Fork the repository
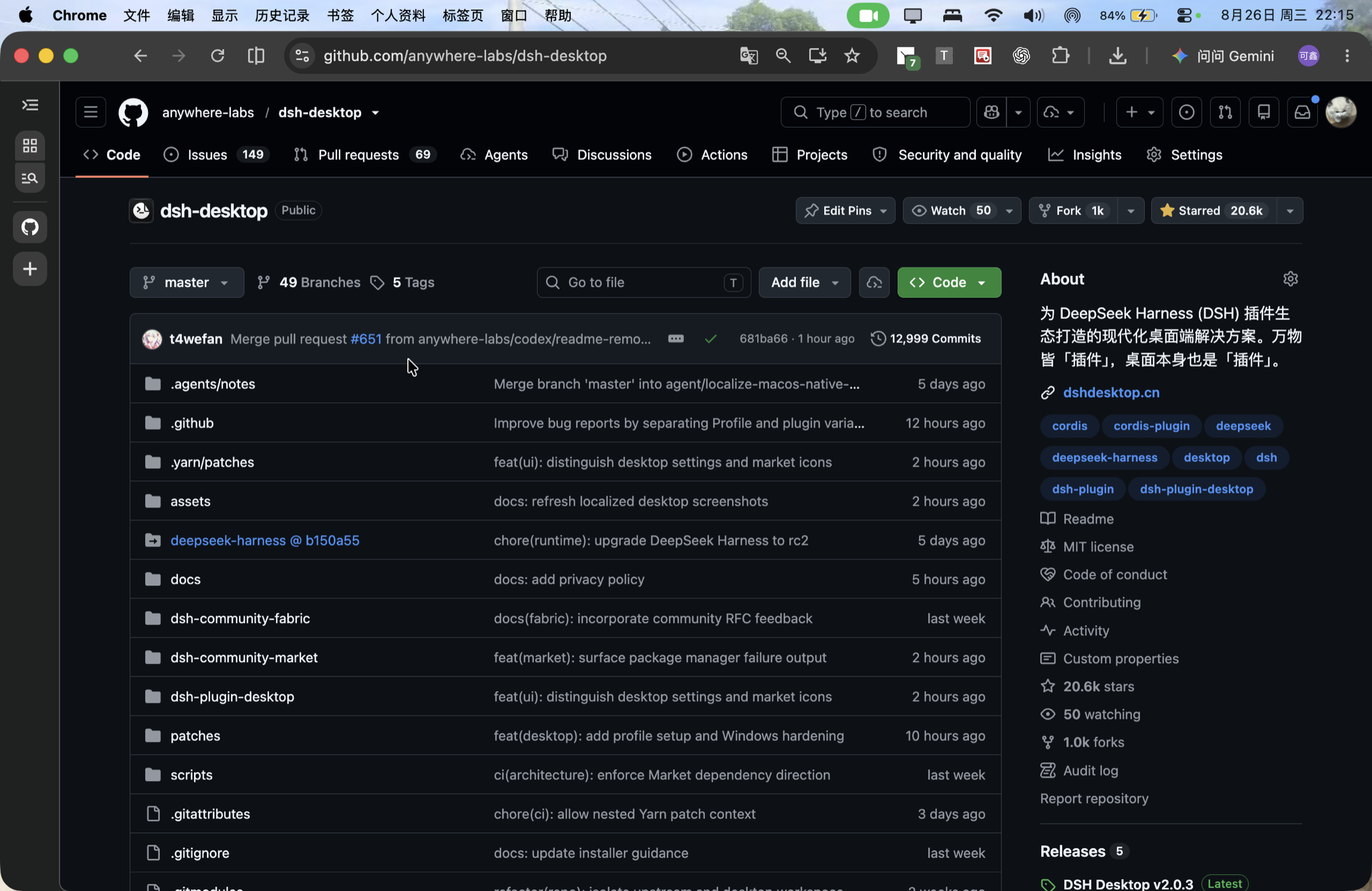The image size is (1372, 891). [1073, 210]
